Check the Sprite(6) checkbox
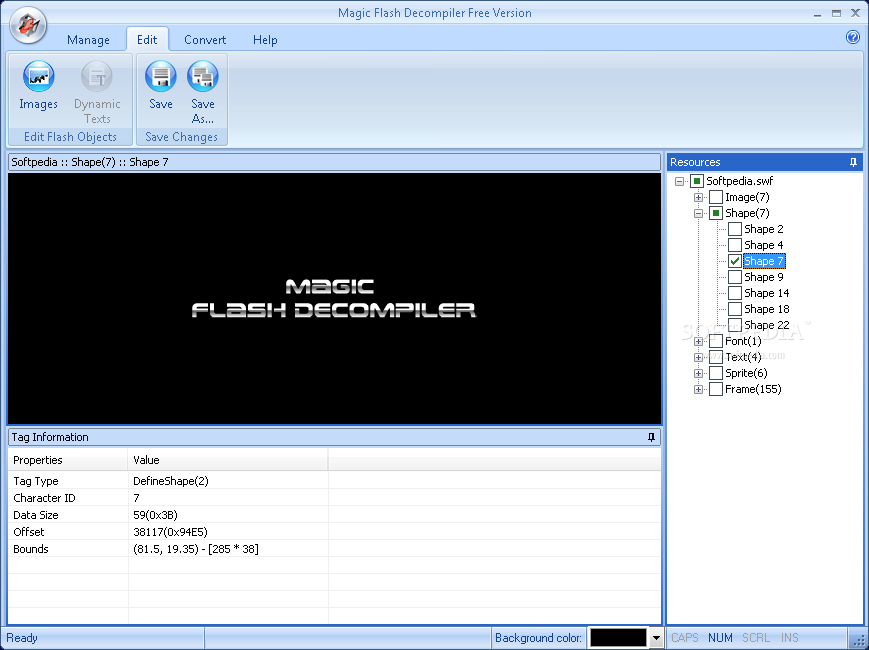This screenshot has width=869, height=650. pyautogui.click(x=716, y=373)
